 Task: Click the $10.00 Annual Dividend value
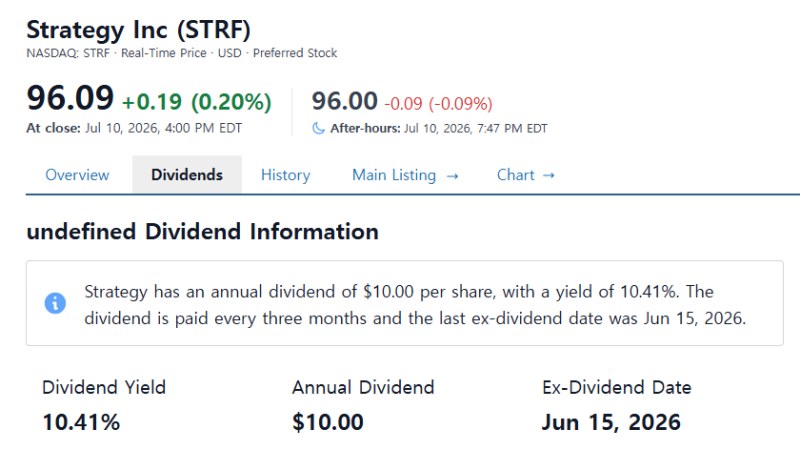[328, 422]
